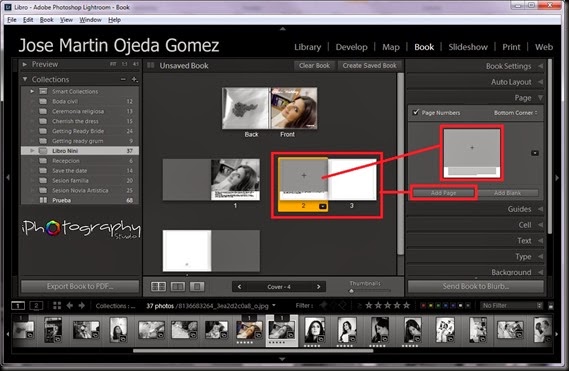Filter by green color label
The height and width of the screenshot is (371, 569).
pyautogui.click(x=438, y=306)
